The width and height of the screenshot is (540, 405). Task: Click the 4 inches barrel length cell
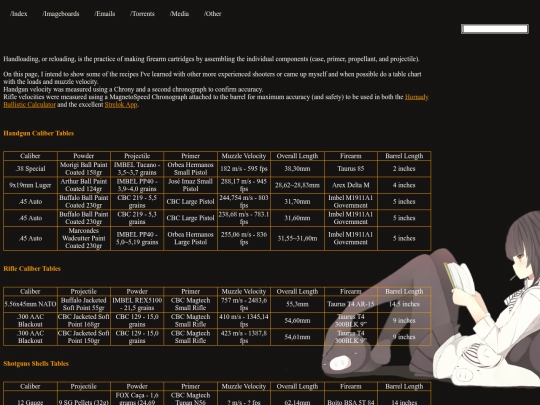point(404,185)
